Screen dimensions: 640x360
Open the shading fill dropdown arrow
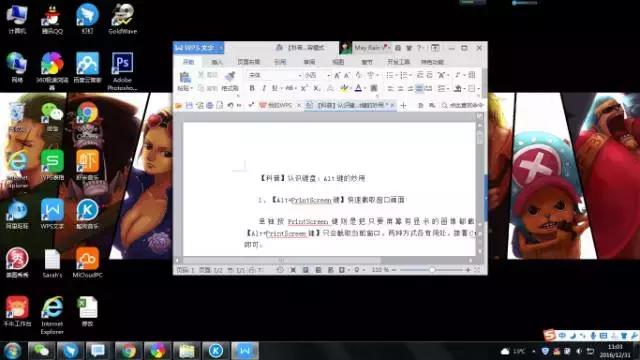click(x=464, y=89)
